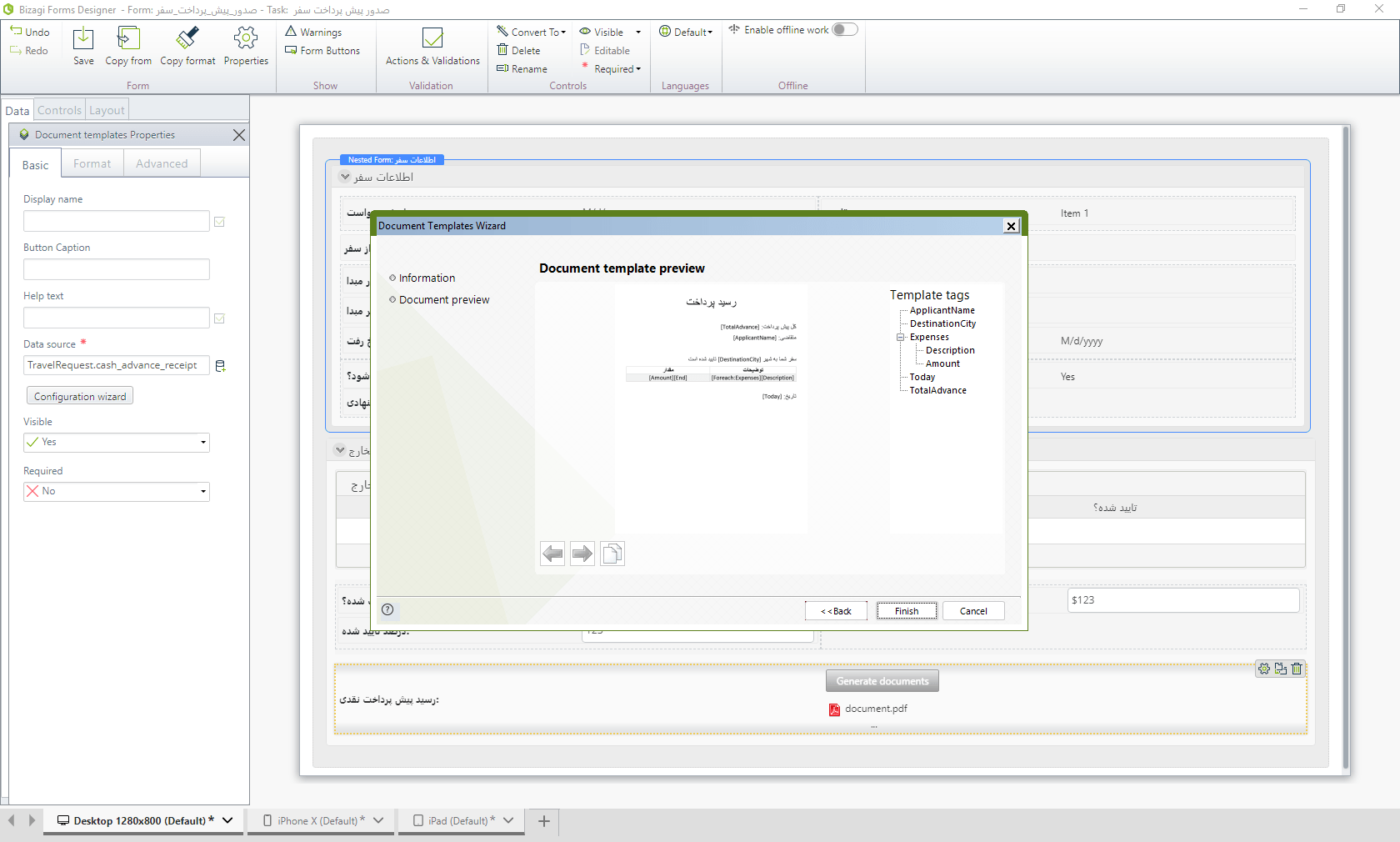The height and width of the screenshot is (842, 1400).
Task: Delete the selected control
Action: pyautogui.click(x=518, y=50)
